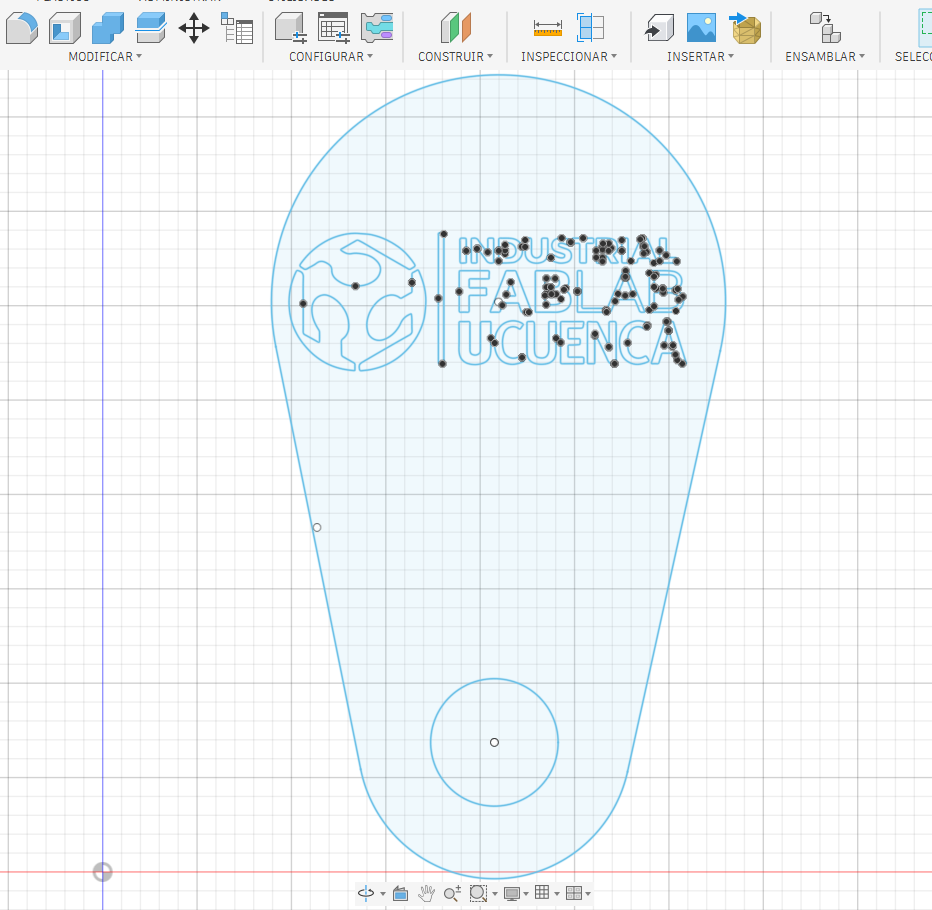This screenshot has height=910, width=932.
Task: Choose the Combine bodies tool
Action: coord(108,28)
